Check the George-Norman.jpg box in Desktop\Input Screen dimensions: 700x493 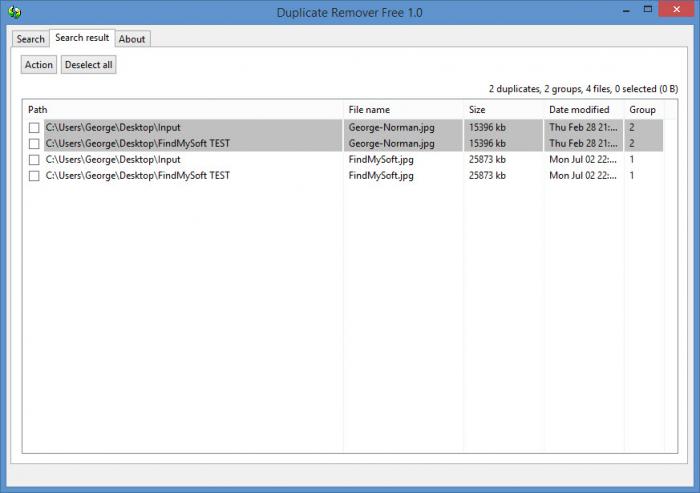pyautogui.click(x=34, y=128)
